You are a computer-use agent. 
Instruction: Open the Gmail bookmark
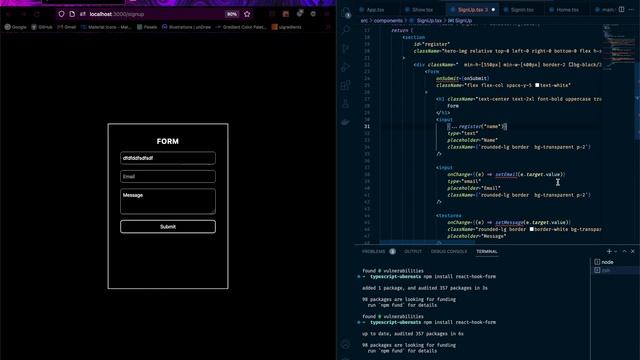[67, 27]
